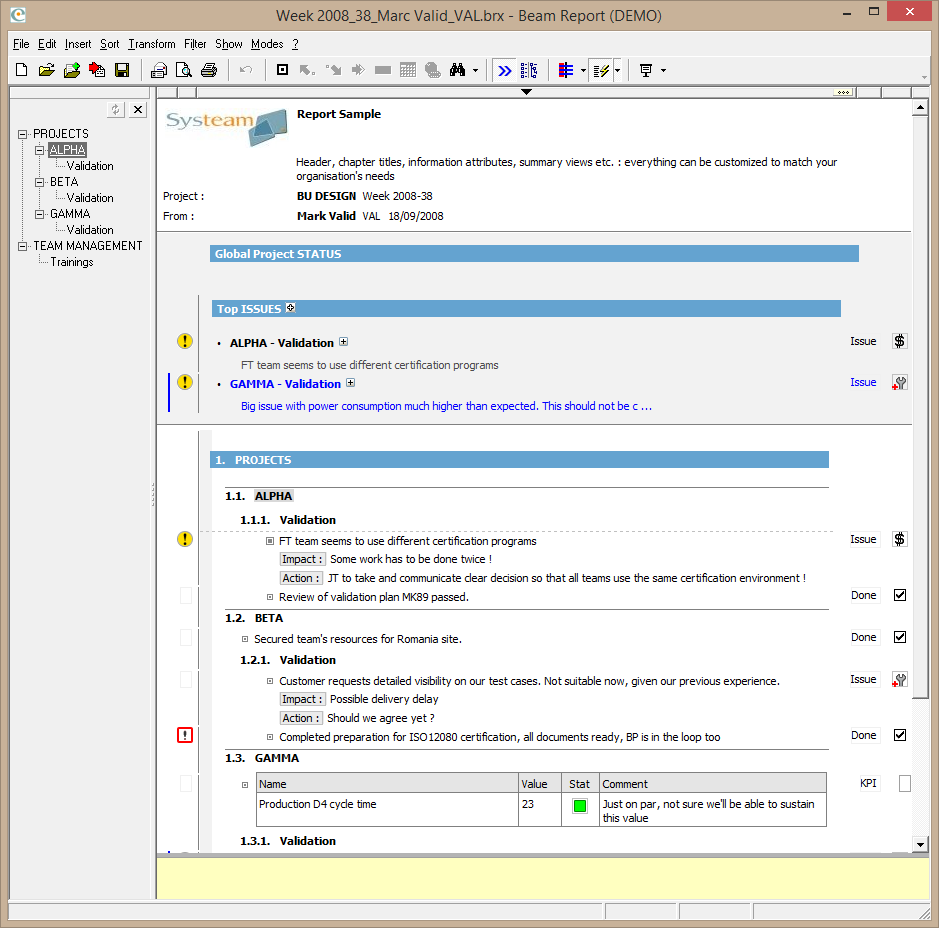Click the binoculars Find icon
This screenshot has height=928, width=939.
[458, 70]
